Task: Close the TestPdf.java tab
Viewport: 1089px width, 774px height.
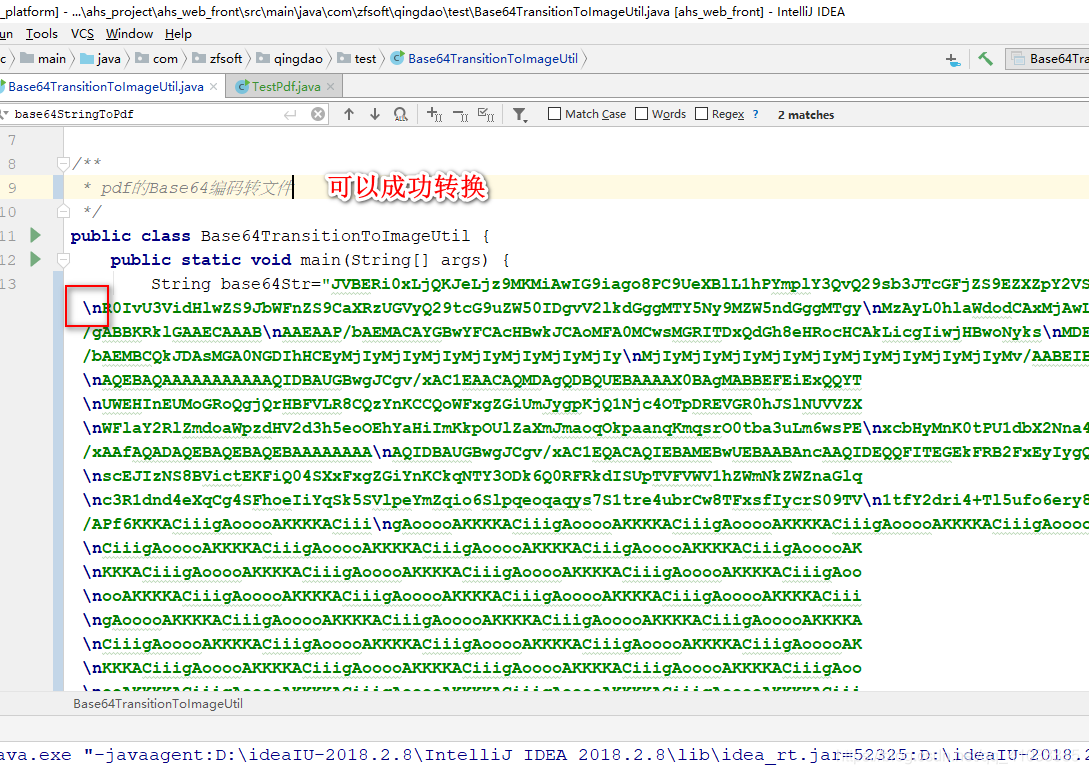Action: (331, 87)
